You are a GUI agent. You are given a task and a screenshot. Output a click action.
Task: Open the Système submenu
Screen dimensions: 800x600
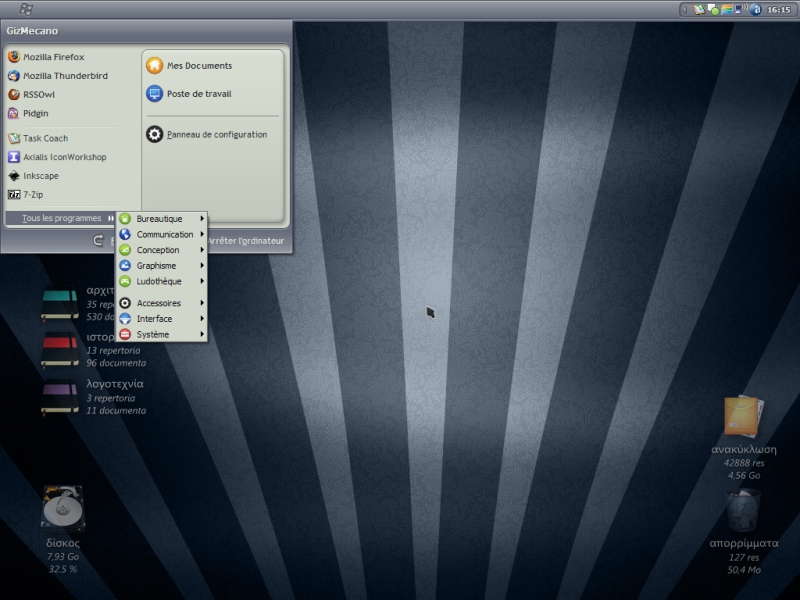point(162,334)
